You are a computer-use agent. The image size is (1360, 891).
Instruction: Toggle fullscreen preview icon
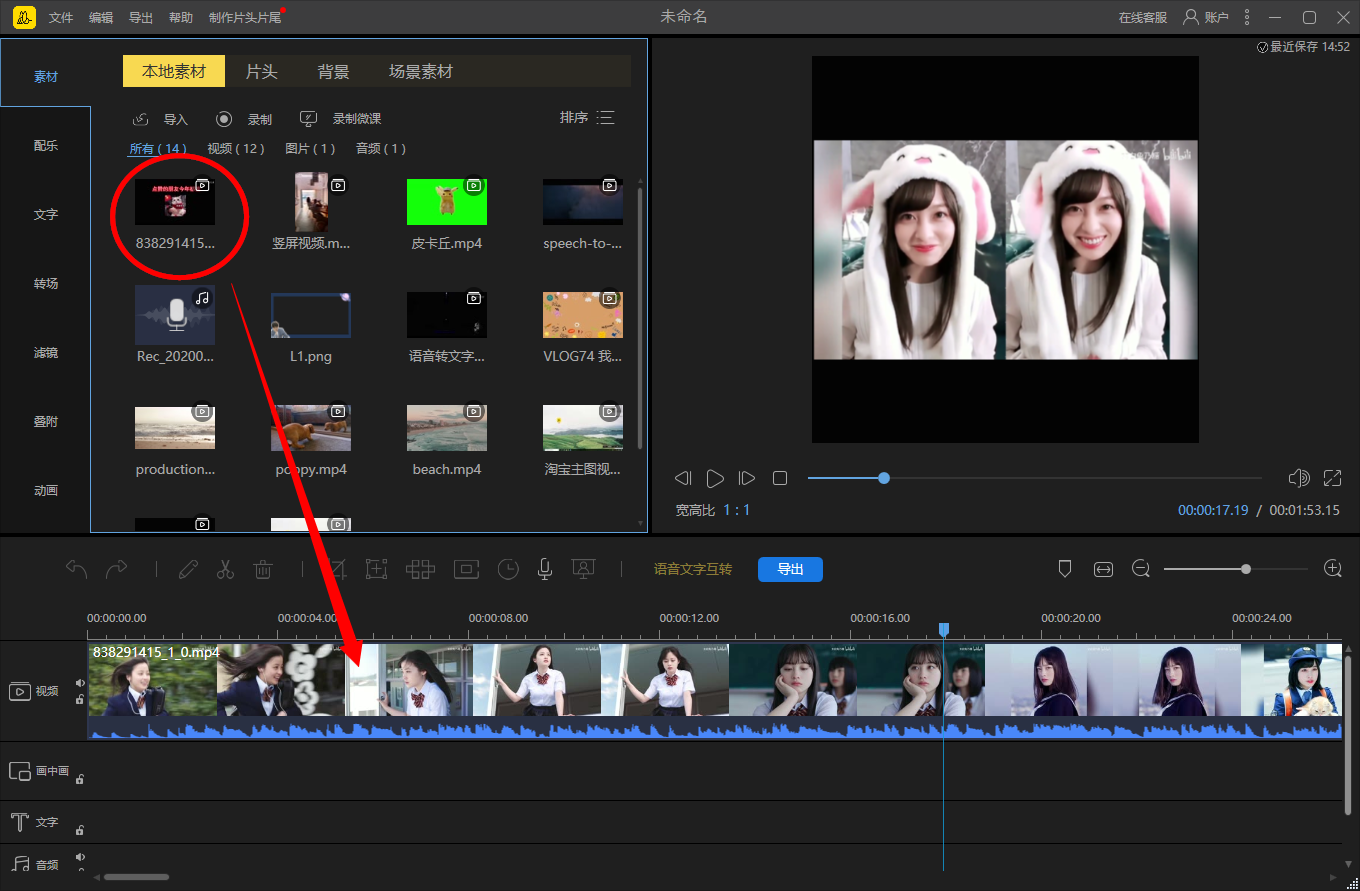point(1332,478)
